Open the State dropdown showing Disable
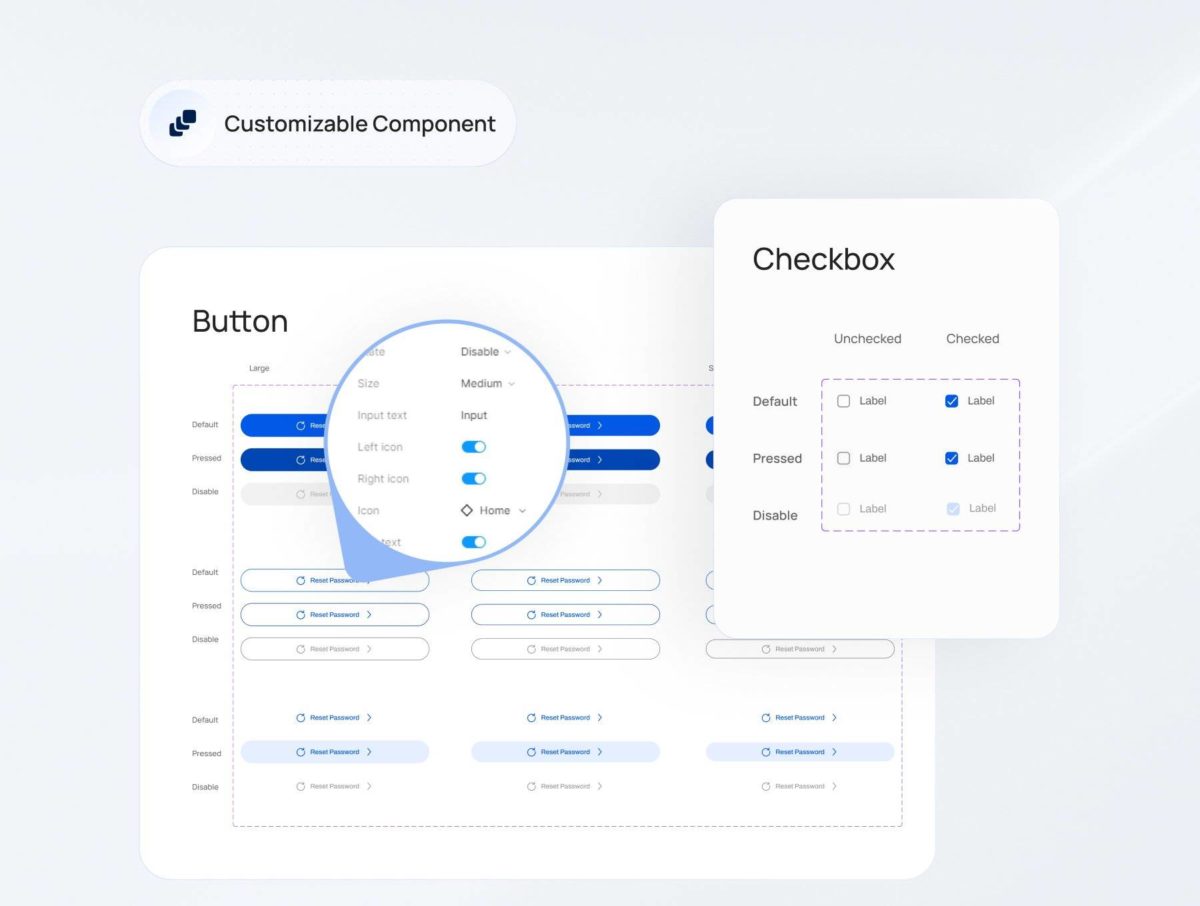This screenshot has width=1200, height=906. pyautogui.click(x=485, y=352)
